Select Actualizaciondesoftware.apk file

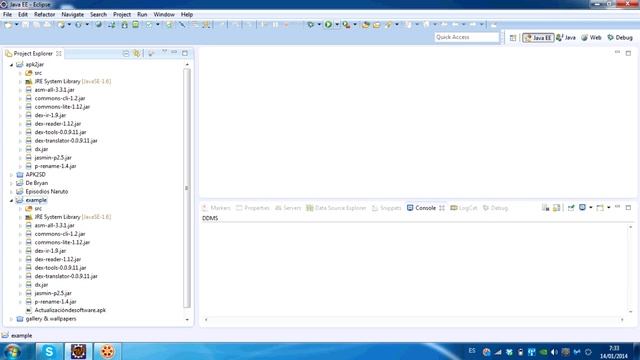point(70,310)
